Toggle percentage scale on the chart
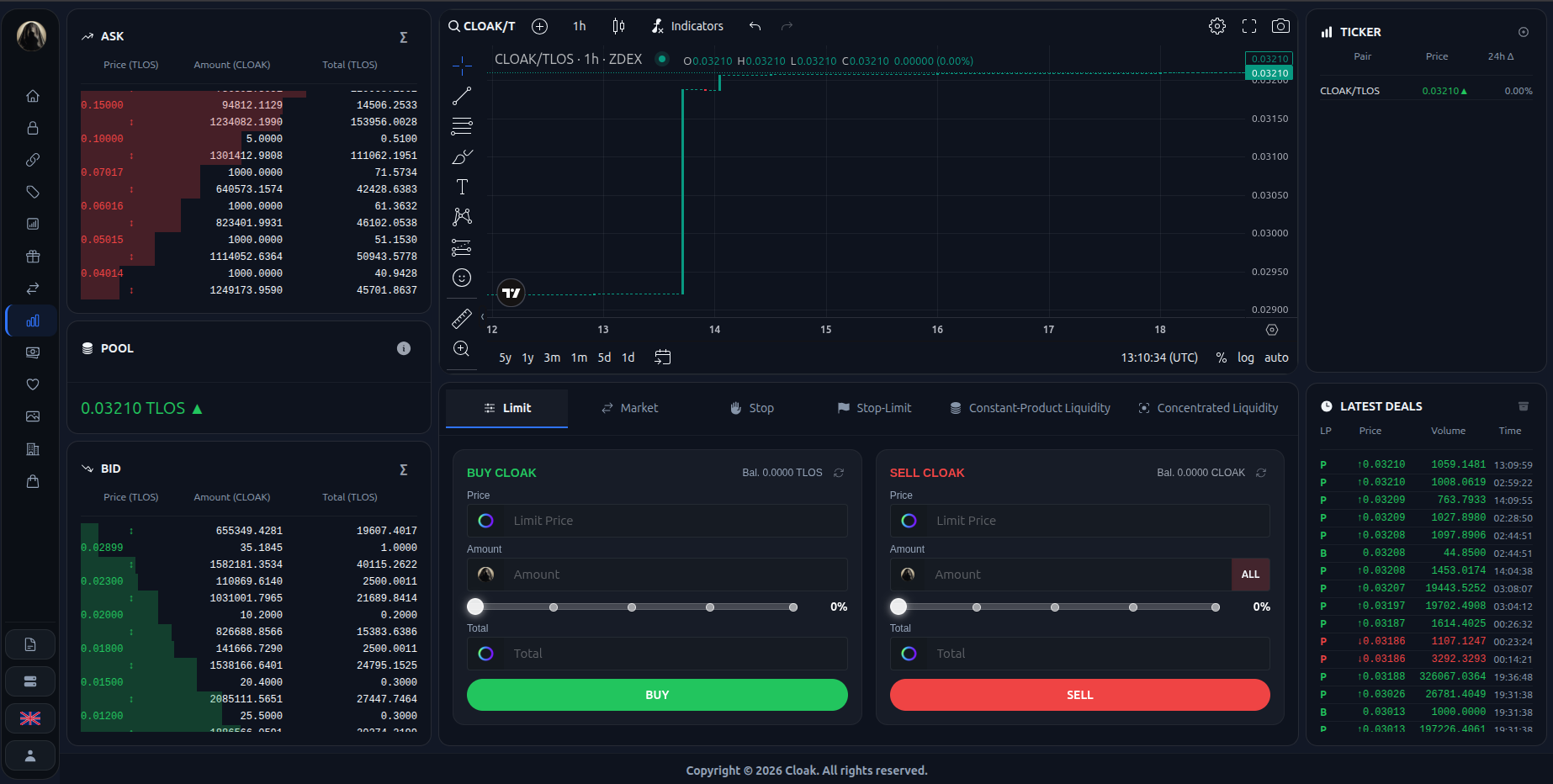This screenshot has width=1553, height=784. 1221,358
